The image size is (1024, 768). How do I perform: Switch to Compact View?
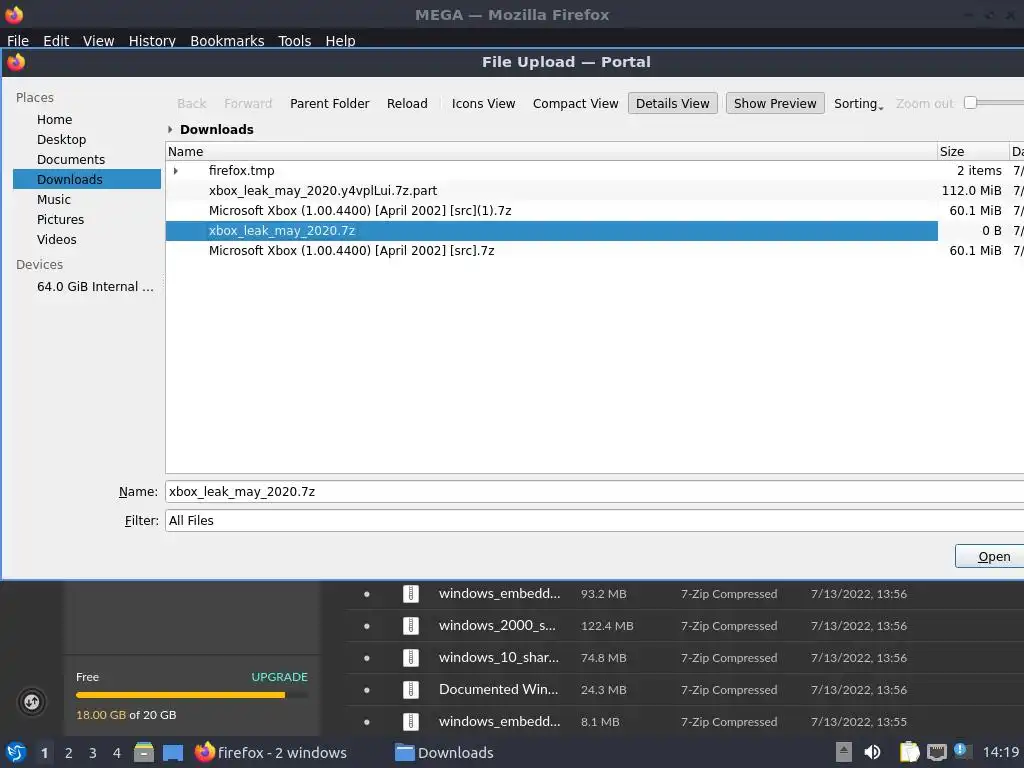tap(575, 103)
